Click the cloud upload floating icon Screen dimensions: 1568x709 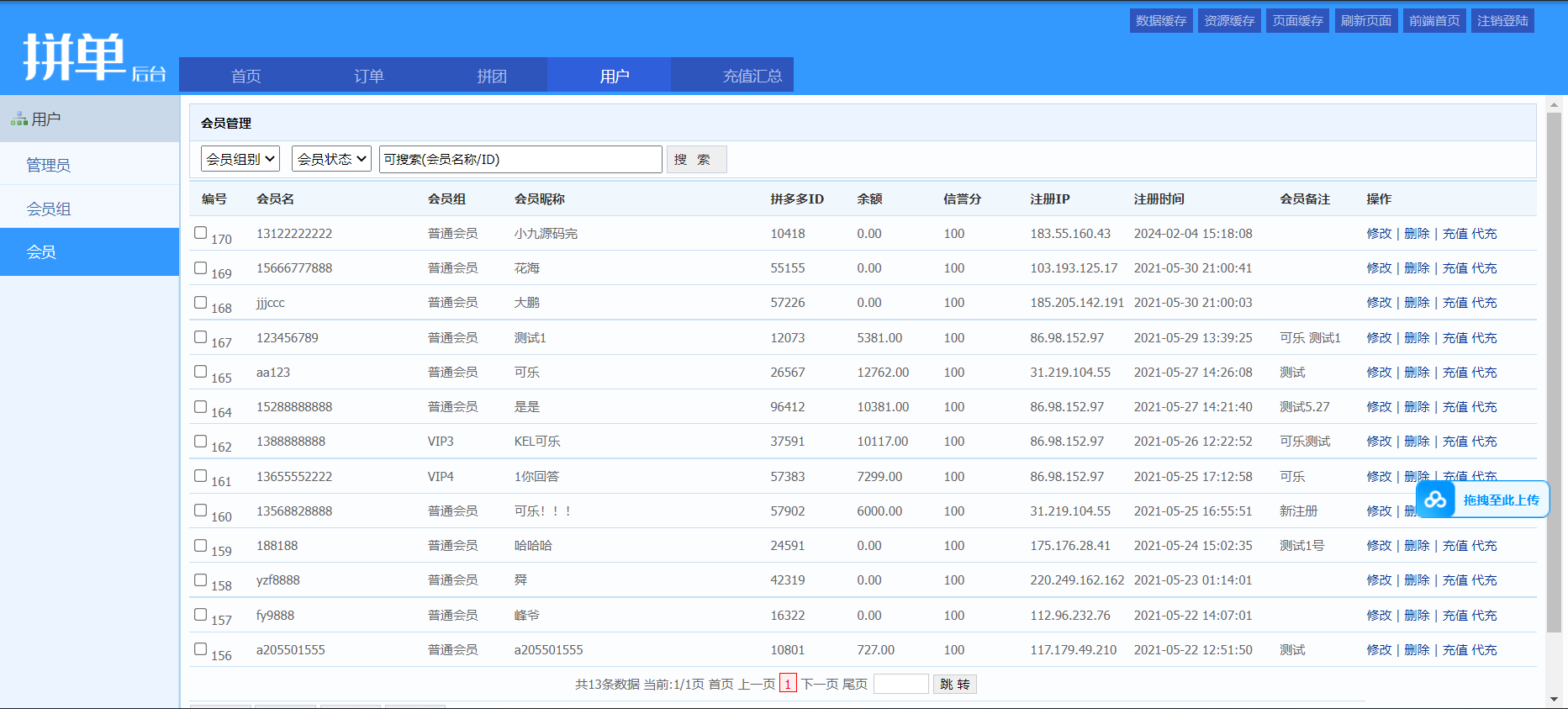coord(1436,500)
